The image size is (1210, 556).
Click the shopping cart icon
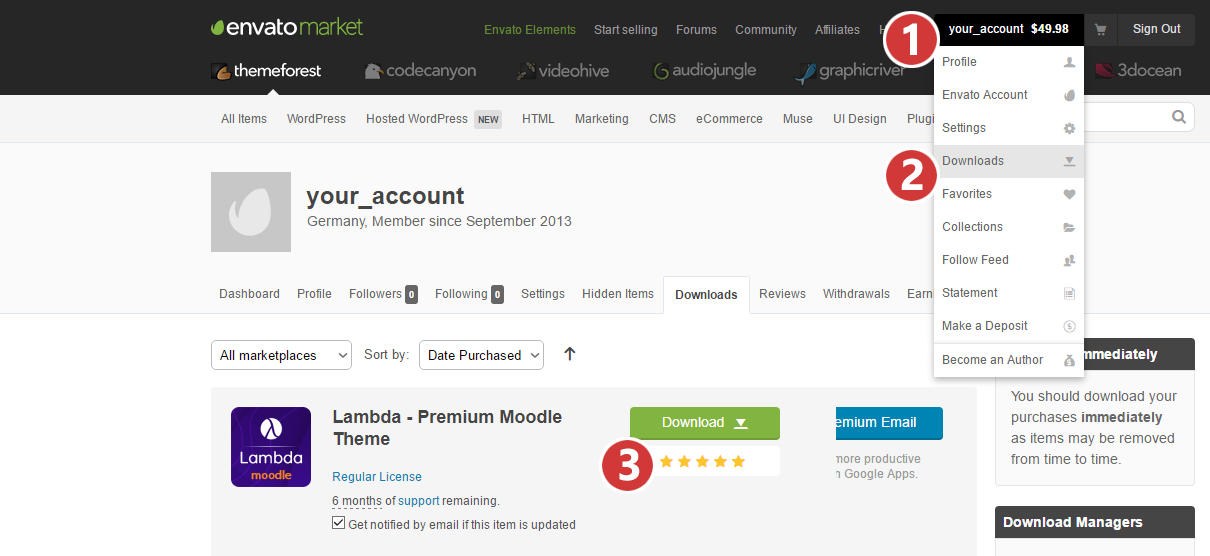[x=1100, y=30]
